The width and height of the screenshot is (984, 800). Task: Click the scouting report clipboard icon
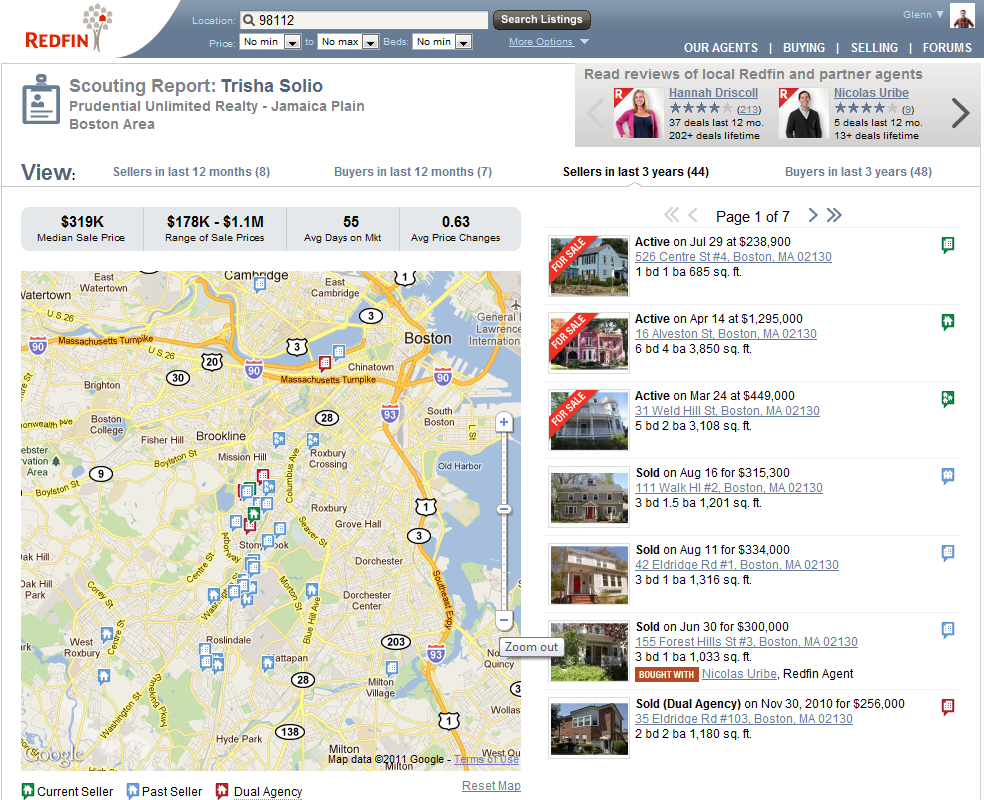point(41,99)
